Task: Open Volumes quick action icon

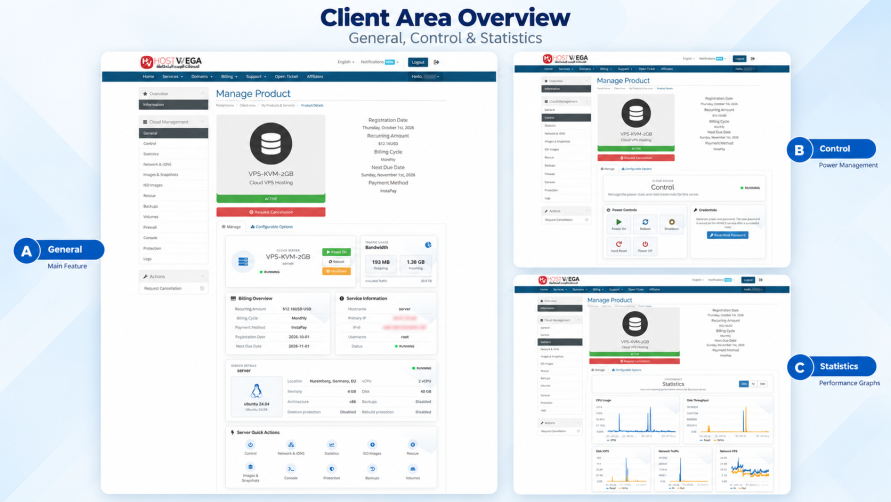Action: coord(413,469)
